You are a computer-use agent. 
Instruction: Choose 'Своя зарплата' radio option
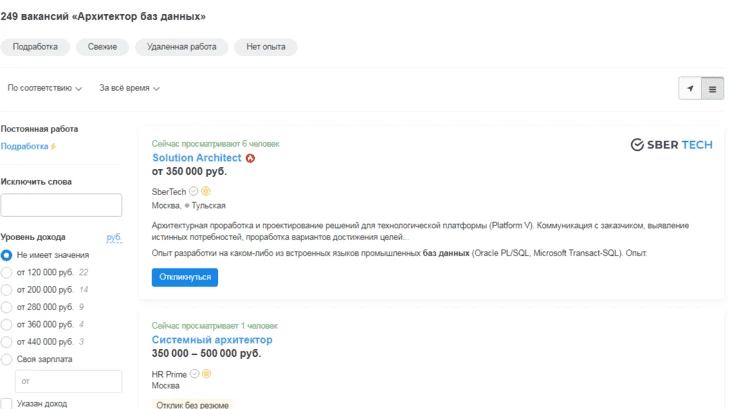click(x=7, y=359)
